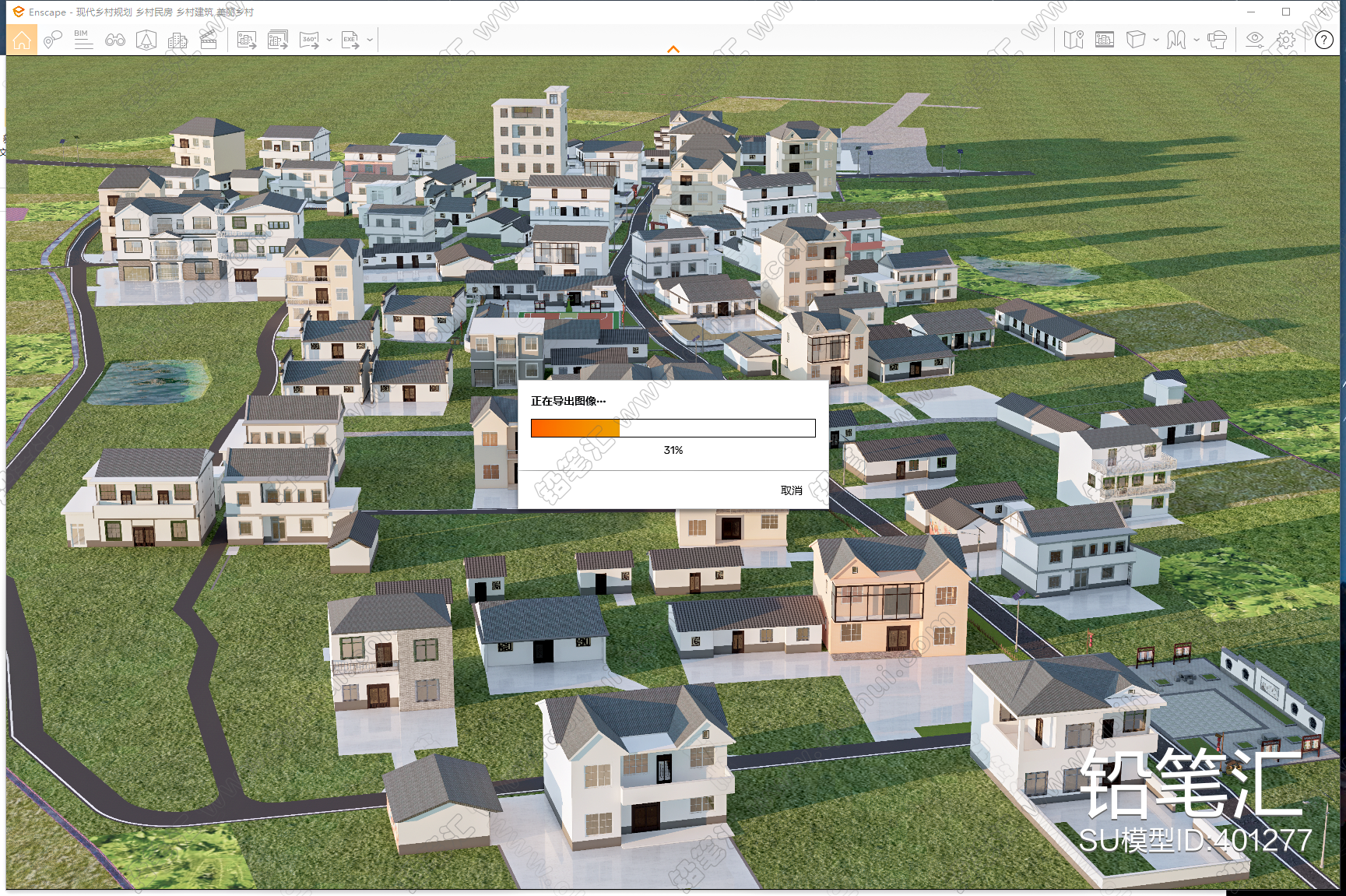Image resolution: width=1346 pixels, height=896 pixels.
Task: Click the 31% progress text
Action: point(673,451)
